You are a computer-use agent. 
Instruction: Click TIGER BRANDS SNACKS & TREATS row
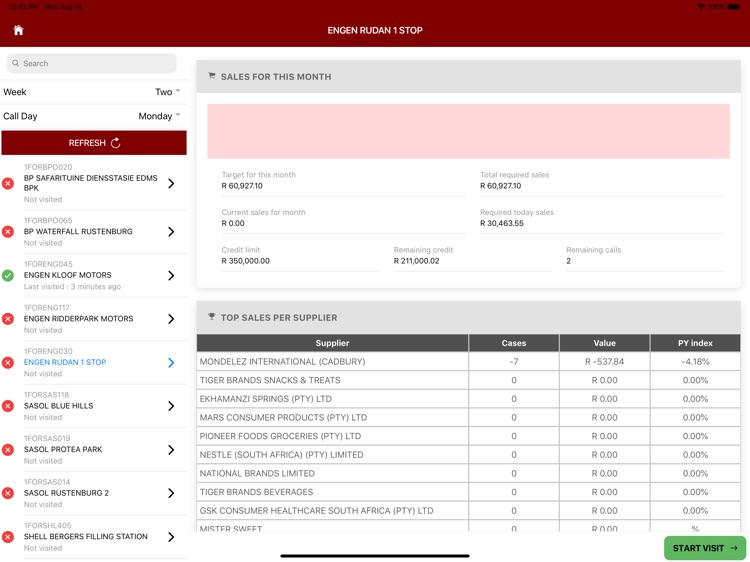pyautogui.click(x=468, y=380)
